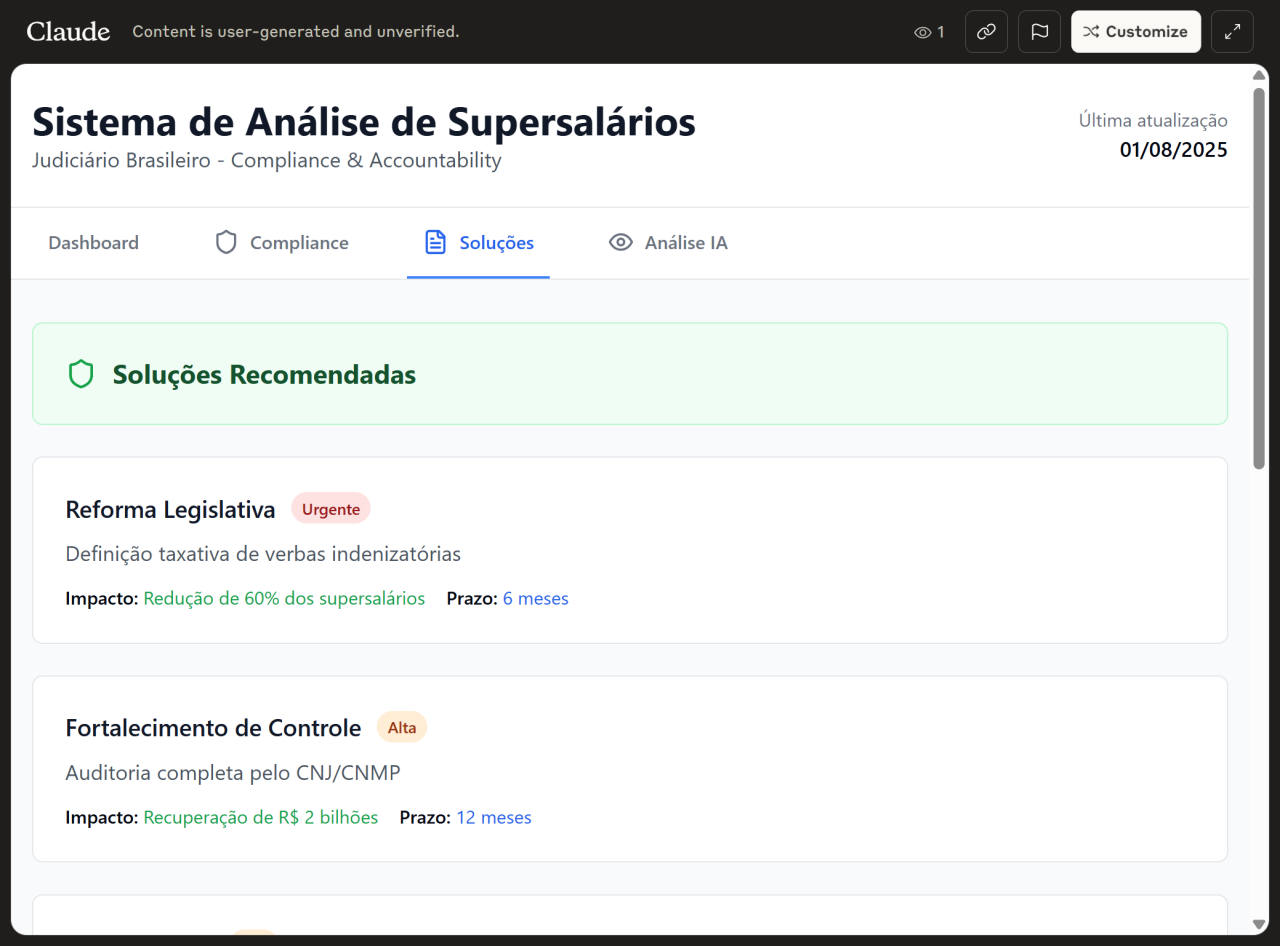Click the document icon in Soluções tab

point(435,243)
